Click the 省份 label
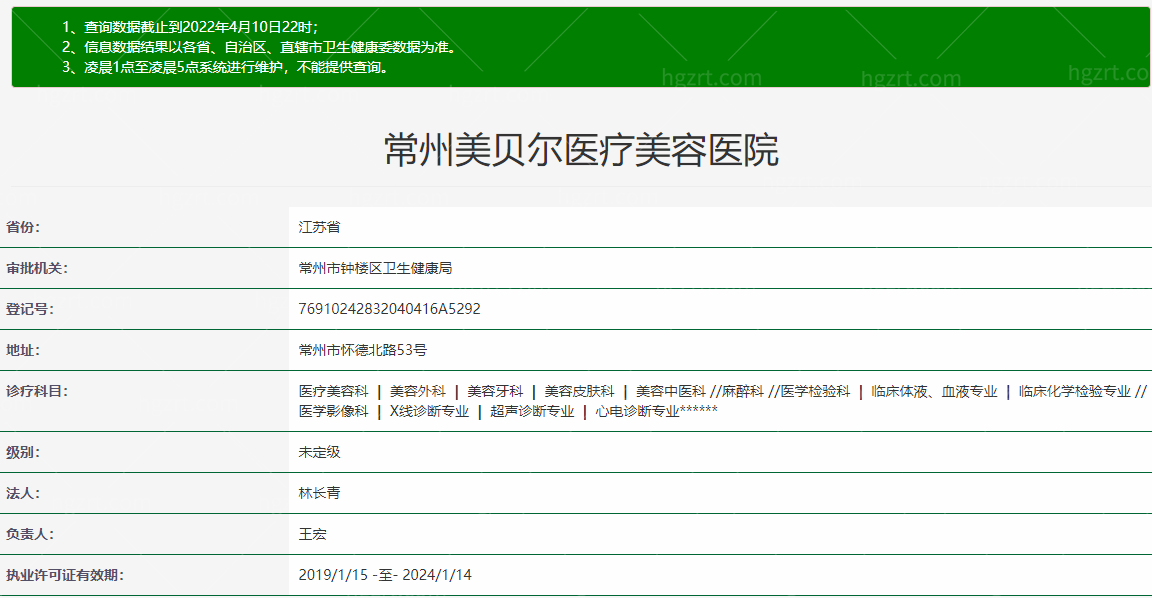1152x598 pixels. pyautogui.click(x=23, y=227)
